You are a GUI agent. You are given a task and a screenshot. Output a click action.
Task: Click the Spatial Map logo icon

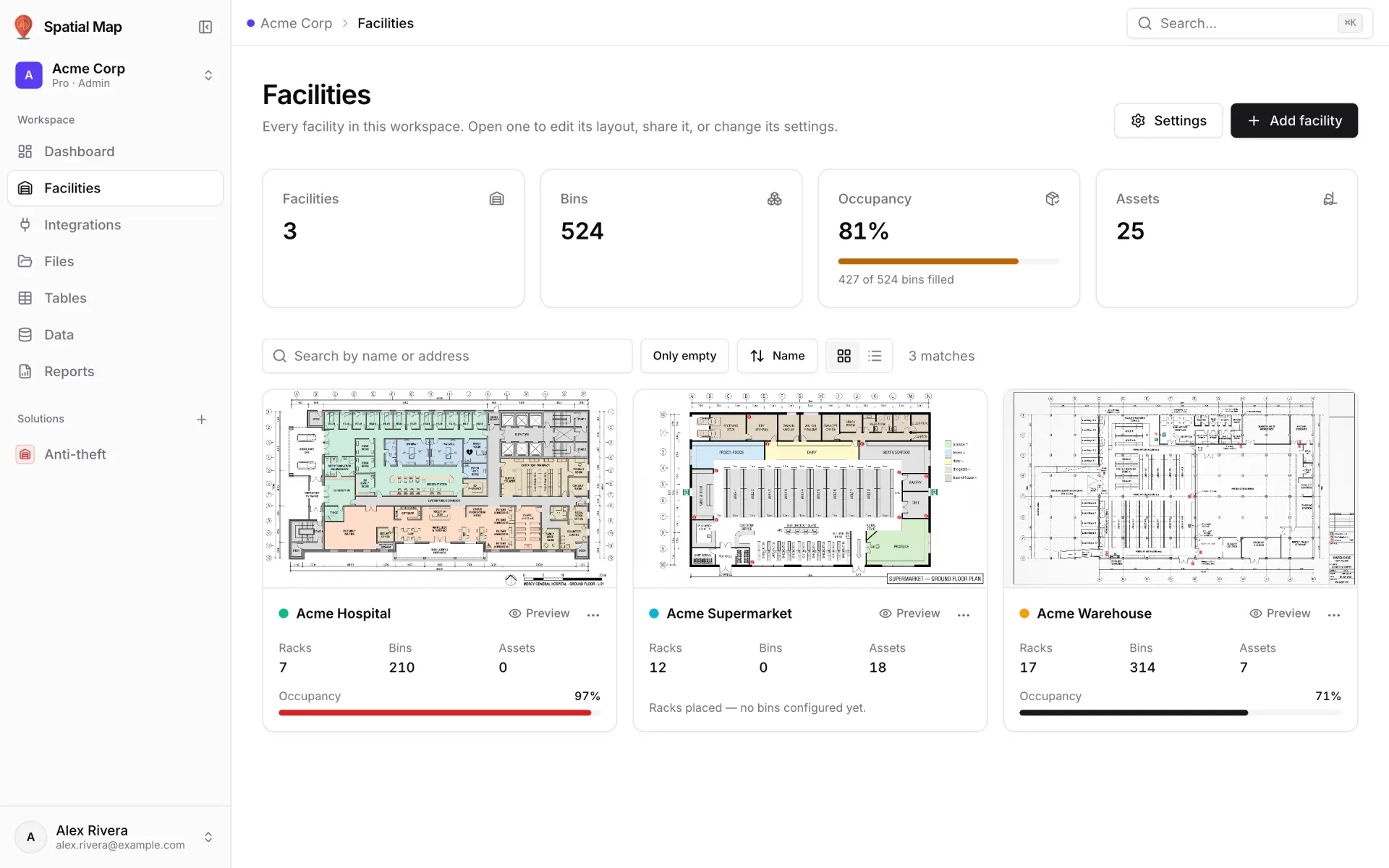pyautogui.click(x=24, y=27)
